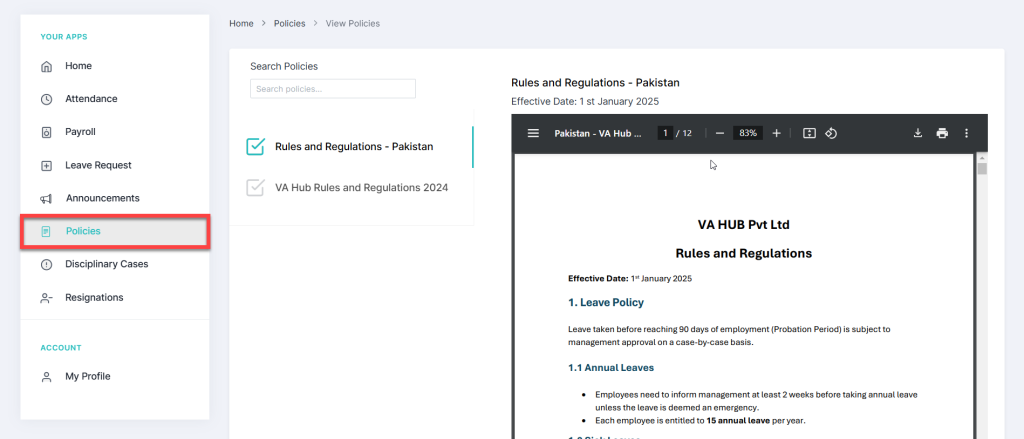The image size is (1024, 439).
Task: Click the PDF page number field
Action: [x=665, y=133]
